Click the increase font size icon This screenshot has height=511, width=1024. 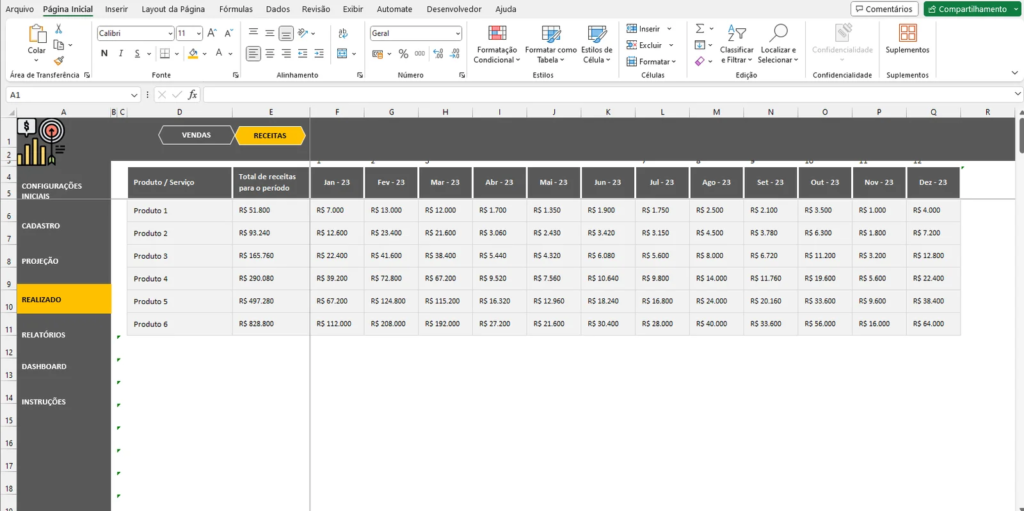tap(212, 33)
